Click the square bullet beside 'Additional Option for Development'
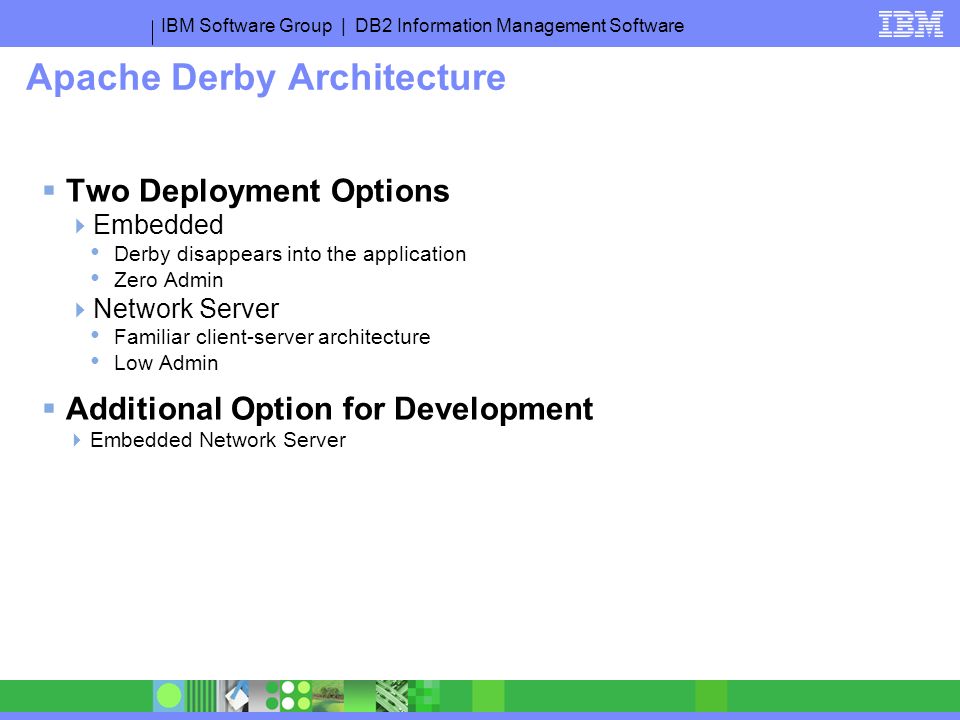 (49, 408)
